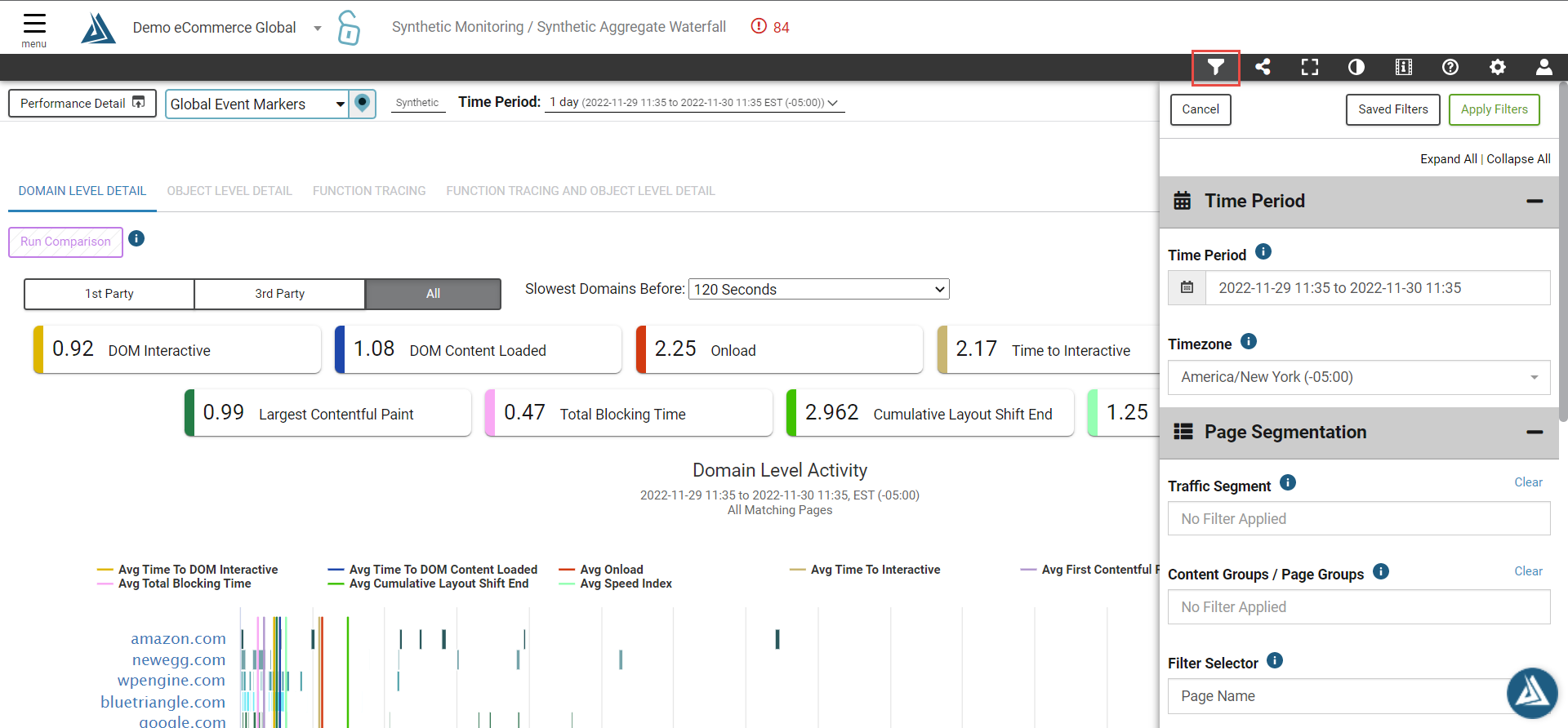Click Collapse All link
The height and width of the screenshot is (728, 1568).
click(x=1518, y=159)
